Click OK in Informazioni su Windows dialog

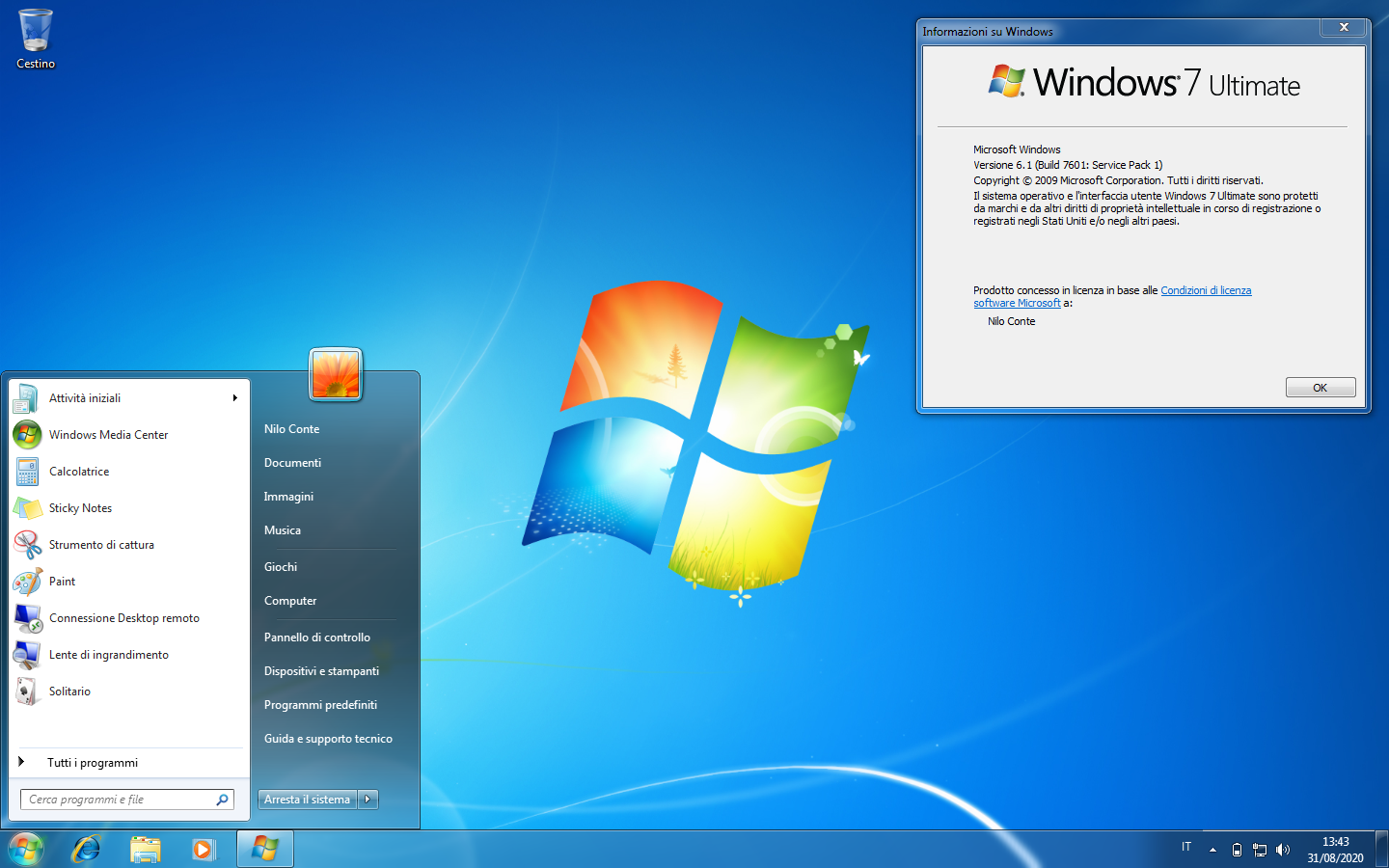(x=1321, y=388)
